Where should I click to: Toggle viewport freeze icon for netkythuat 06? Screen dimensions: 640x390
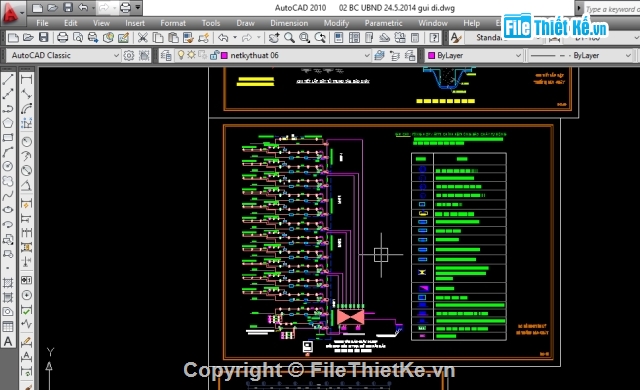[x=202, y=55]
